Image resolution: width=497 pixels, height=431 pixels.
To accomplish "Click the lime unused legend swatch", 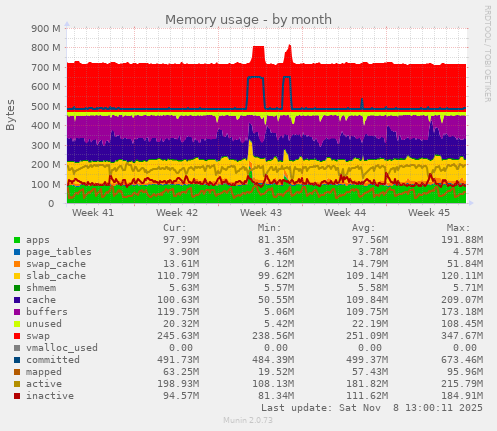I will pos(17,324).
